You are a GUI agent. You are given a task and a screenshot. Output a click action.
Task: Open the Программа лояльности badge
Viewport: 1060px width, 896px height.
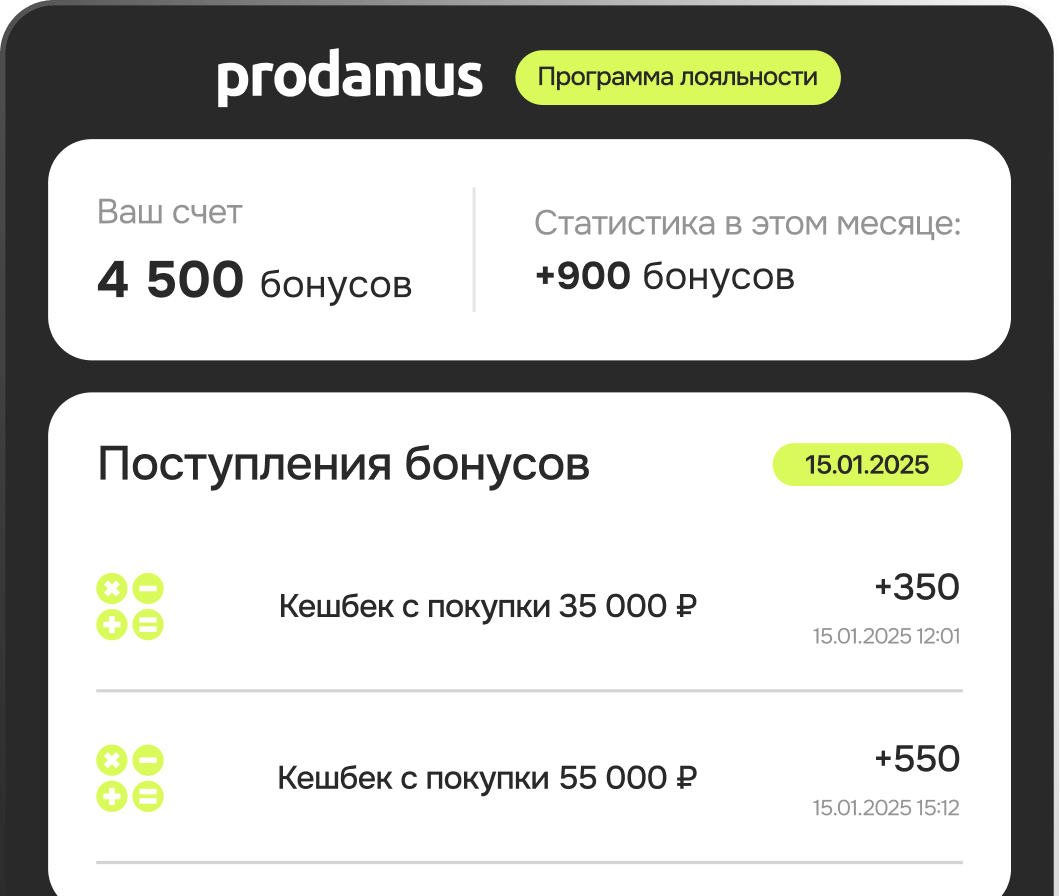click(678, 77)
